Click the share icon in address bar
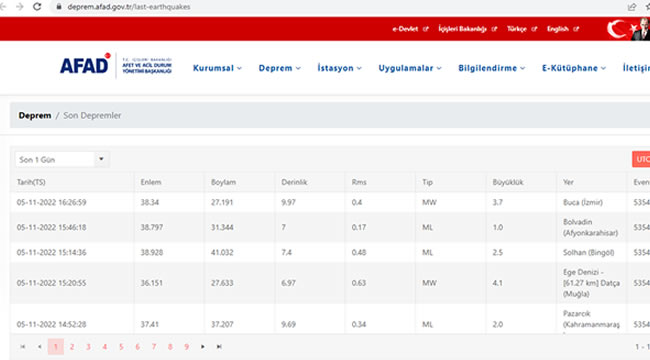650x360 pixels. 631,7
